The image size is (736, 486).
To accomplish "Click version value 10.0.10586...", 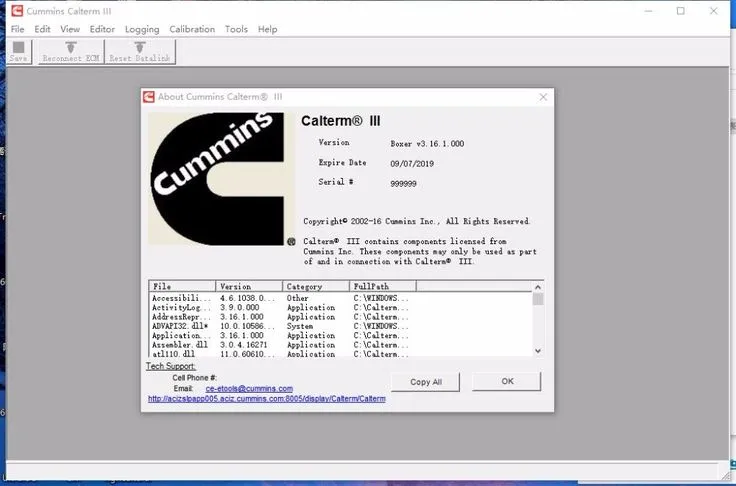I will click(x=247, y=326).
